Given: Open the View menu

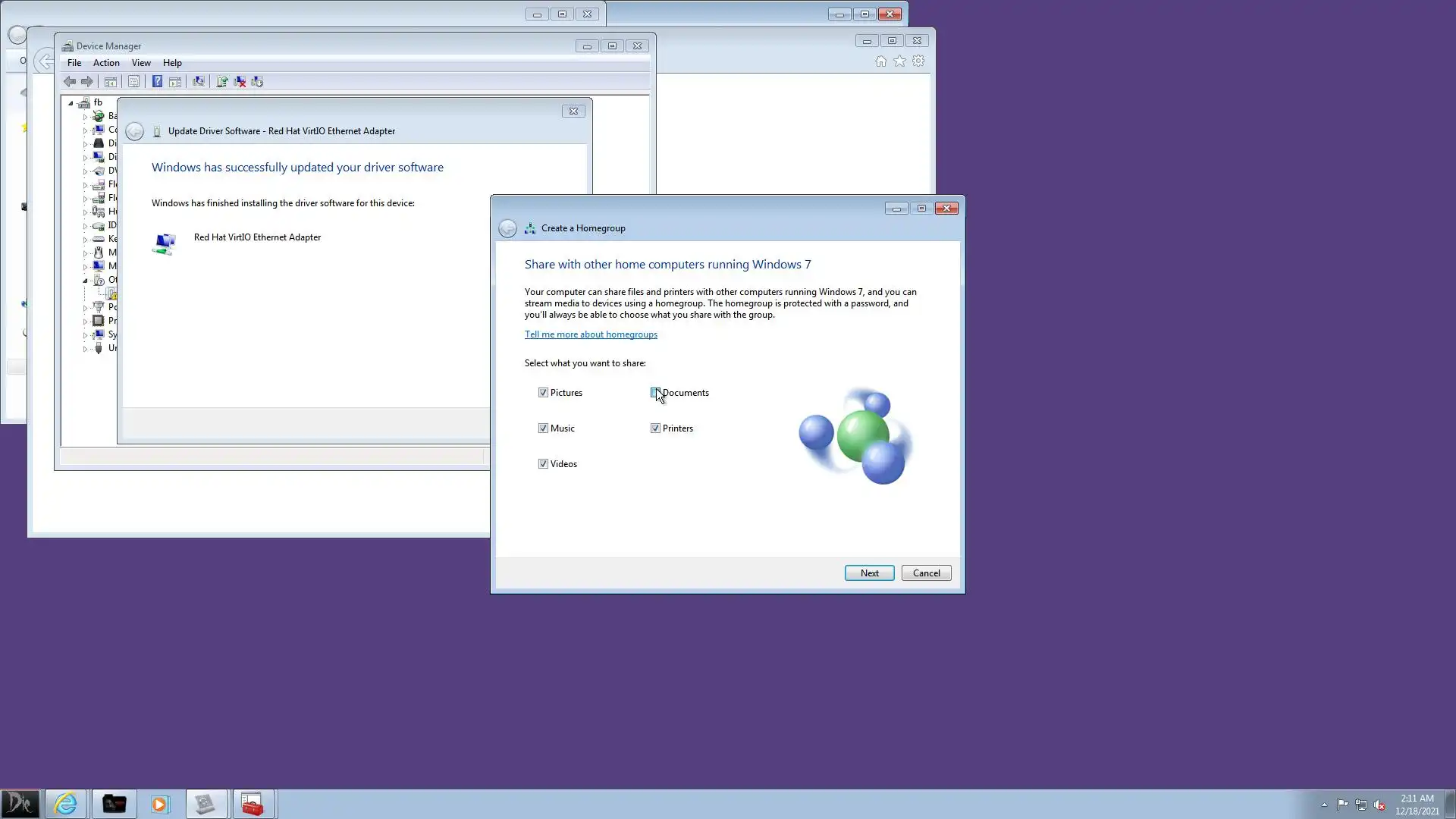Looking at the screenshot, I should pos(141,63).
